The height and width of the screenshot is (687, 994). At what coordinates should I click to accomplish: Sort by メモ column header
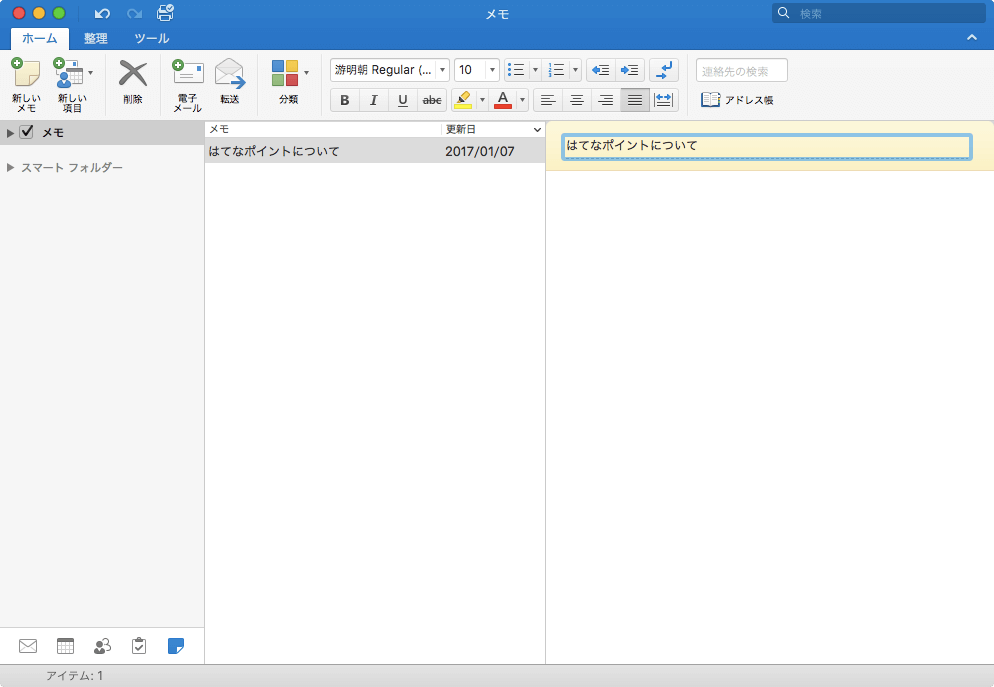(323, 129)
